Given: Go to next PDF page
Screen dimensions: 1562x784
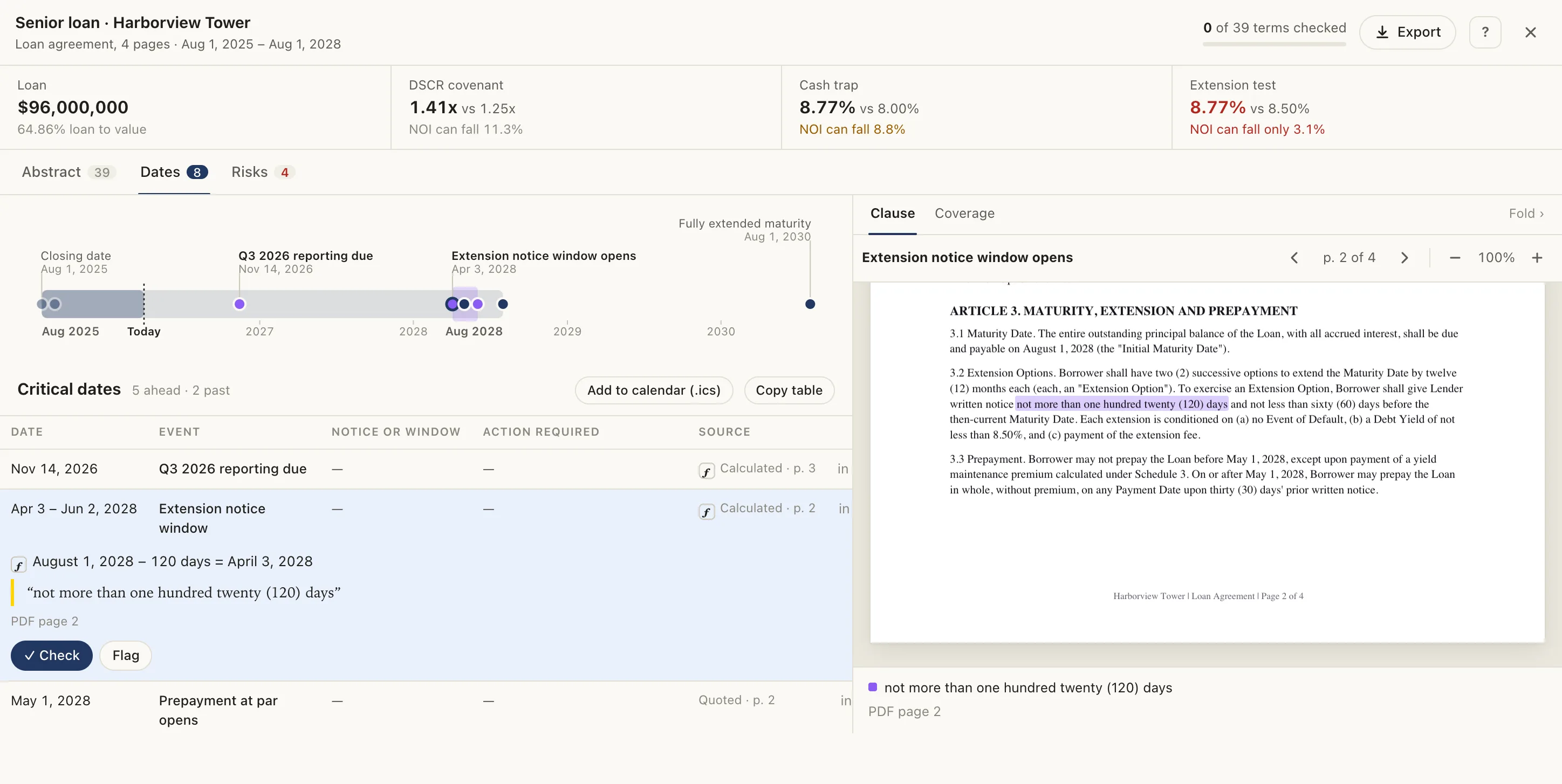Looking at the screenshot, I should 1405,258.
